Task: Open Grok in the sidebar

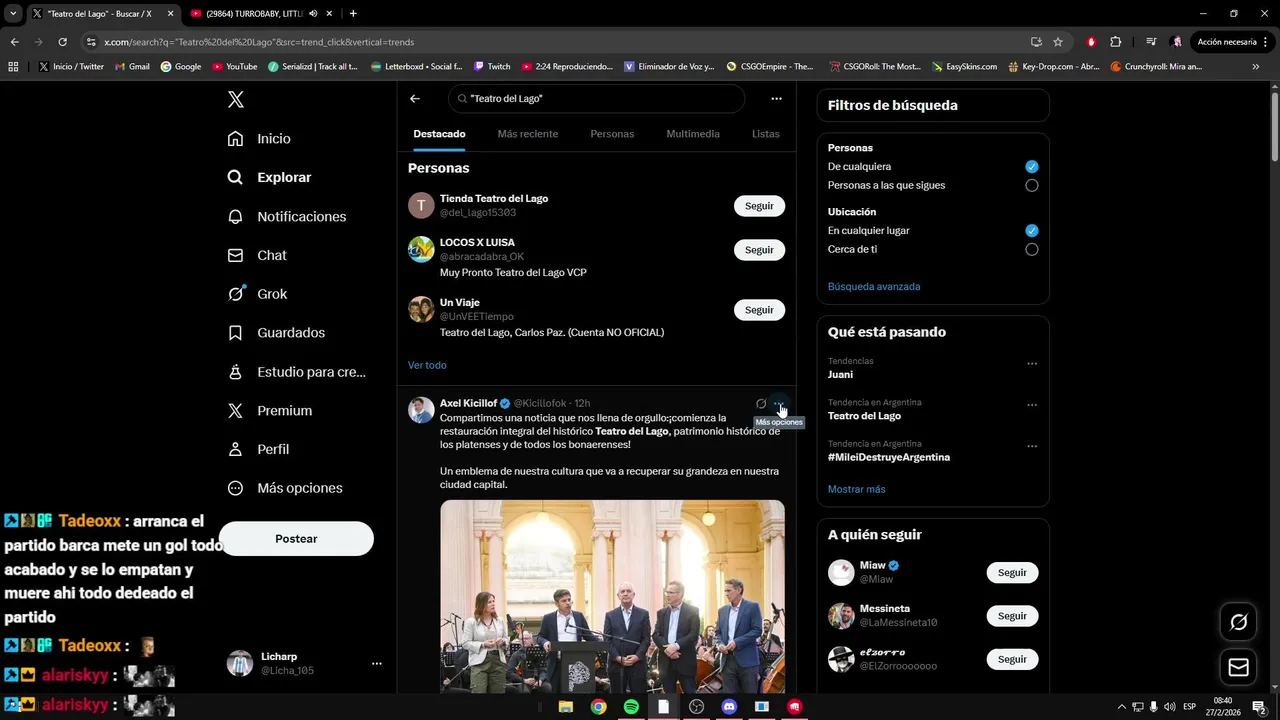Action: click(x=257, y=294)
